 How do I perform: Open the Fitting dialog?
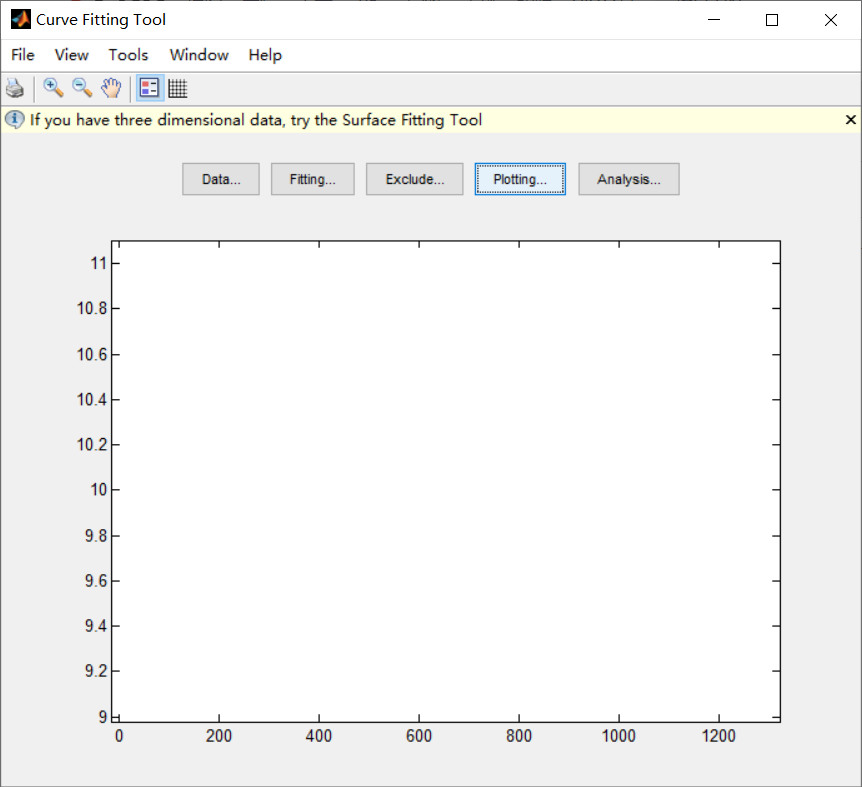click(x=312, y=179)
